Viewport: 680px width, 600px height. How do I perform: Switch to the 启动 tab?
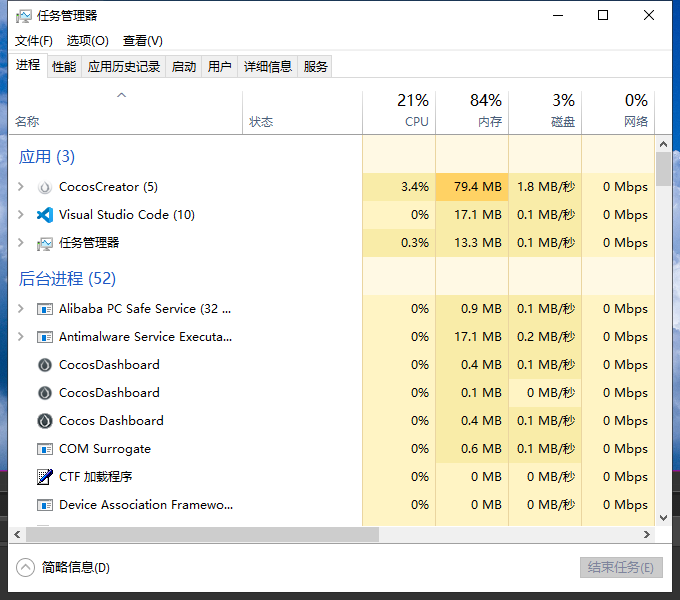(x=184, y=67)
